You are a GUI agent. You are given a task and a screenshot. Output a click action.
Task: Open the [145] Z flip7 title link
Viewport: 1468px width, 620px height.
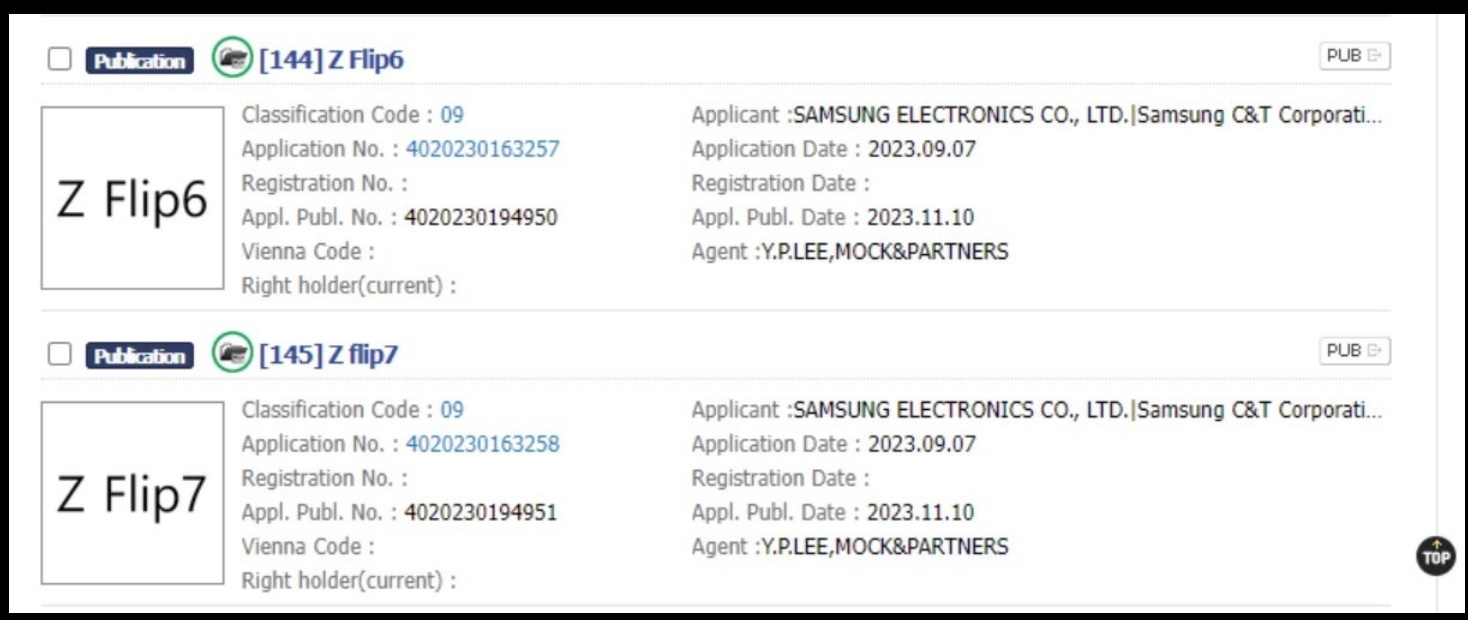pos(328,355)
